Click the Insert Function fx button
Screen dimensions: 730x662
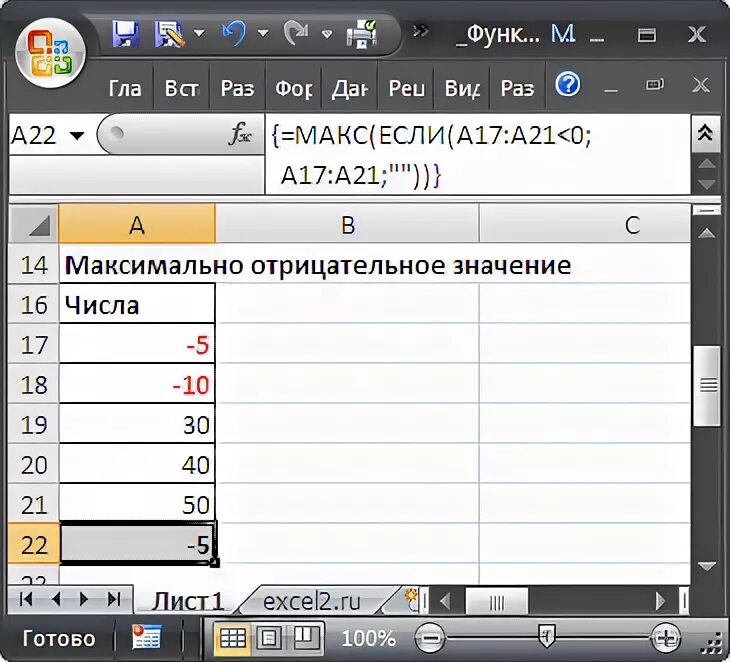point(240,135)
